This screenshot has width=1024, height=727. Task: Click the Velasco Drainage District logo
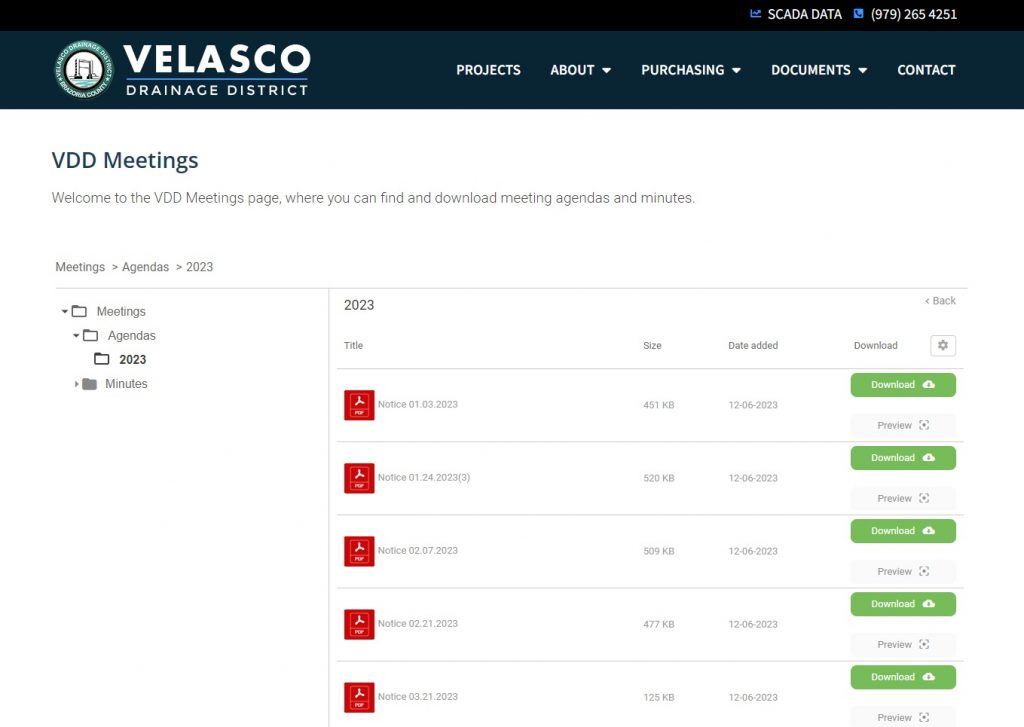[182, 70]
